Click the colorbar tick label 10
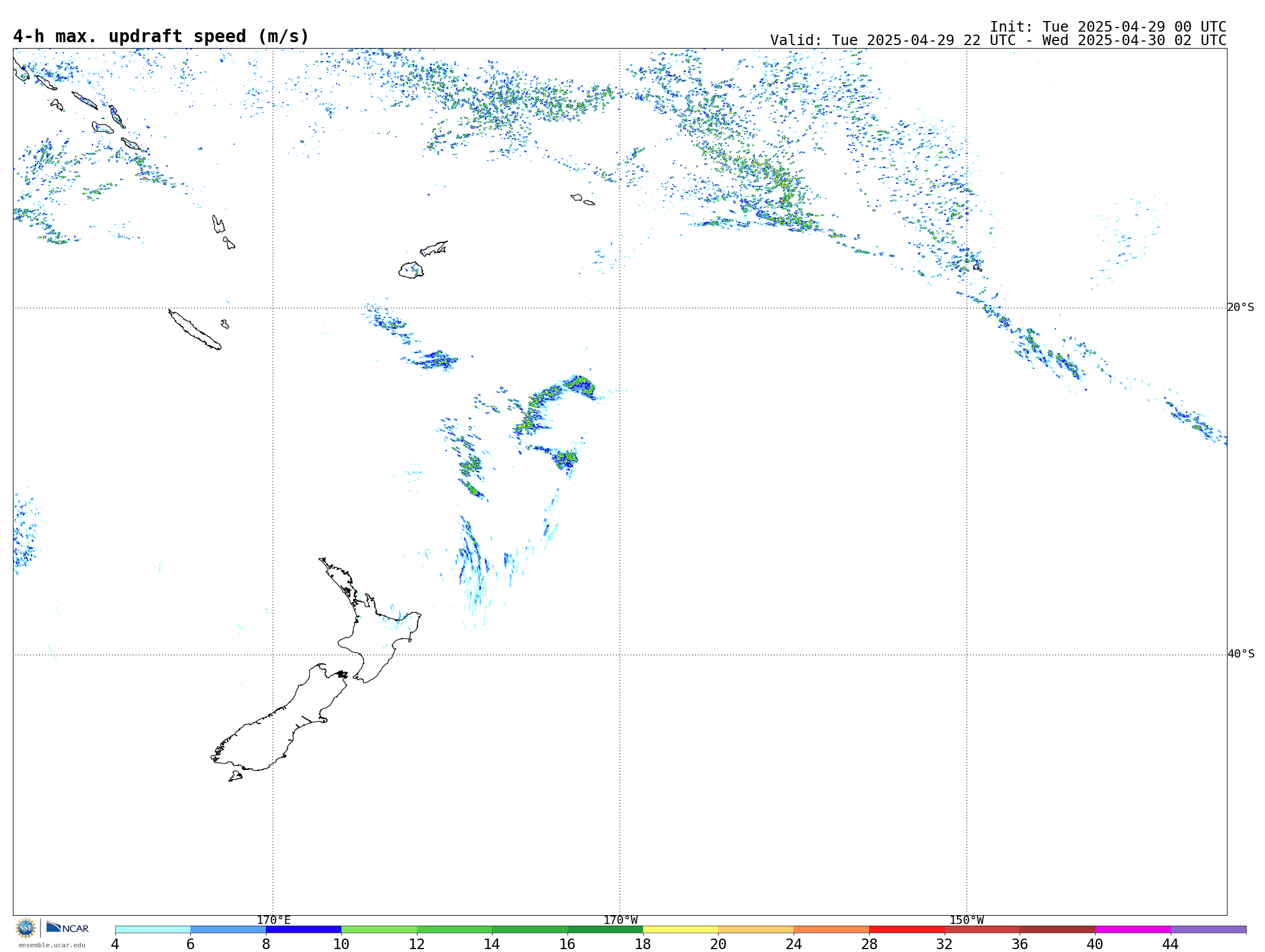The width and height of the screenshot is (1265, 952). point(341,944)
